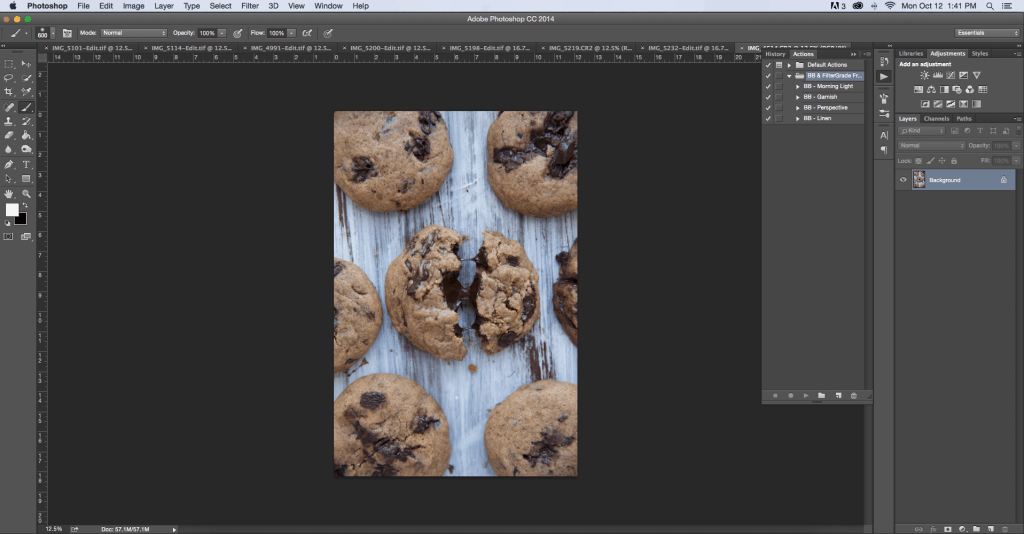The image size is (1024, 534).
Task: Choose the Lasso tool
Action: pos(9,78)
